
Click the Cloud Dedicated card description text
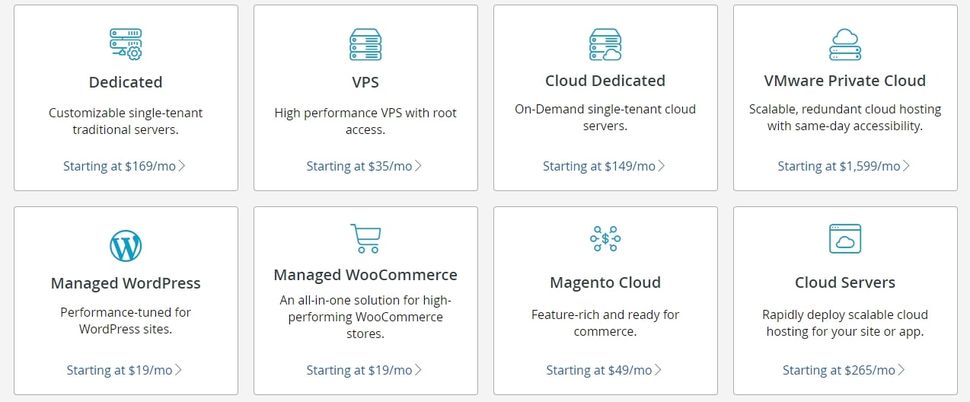coord(605,117)
